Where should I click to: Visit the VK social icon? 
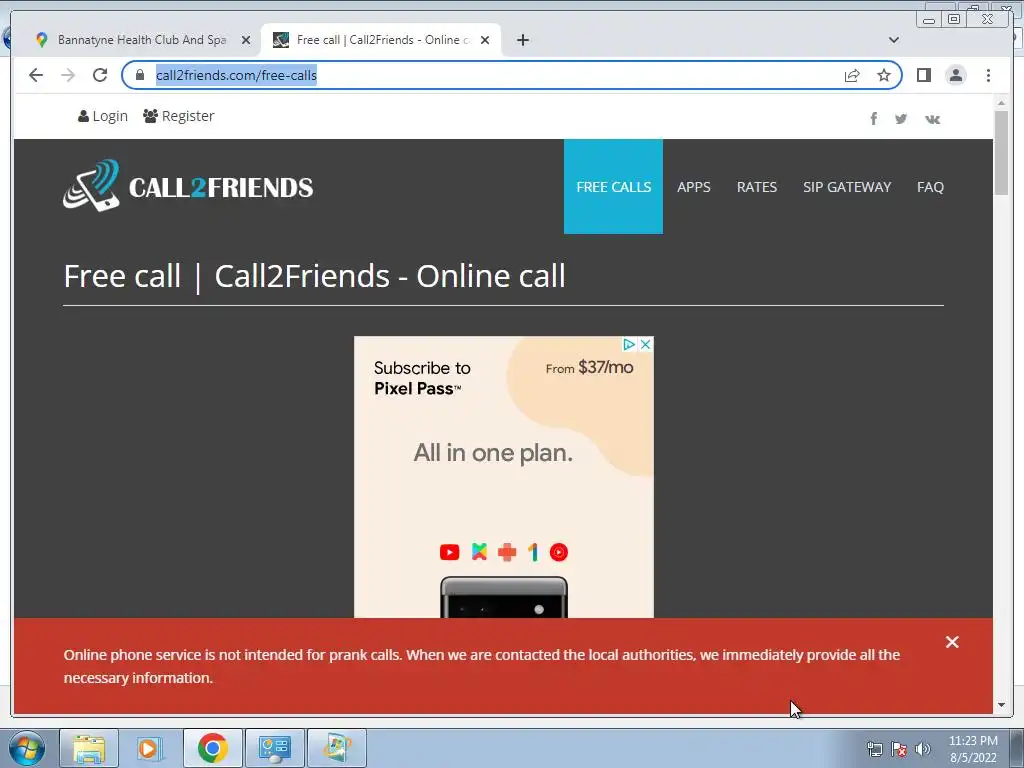pos(932,119)
